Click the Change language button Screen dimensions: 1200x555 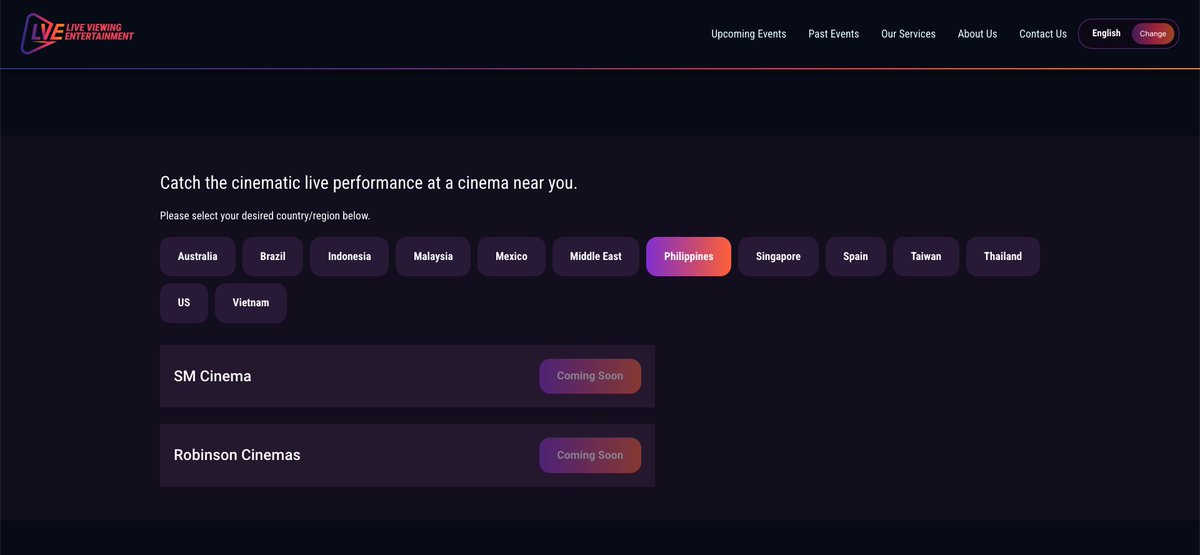point(1153,34)
